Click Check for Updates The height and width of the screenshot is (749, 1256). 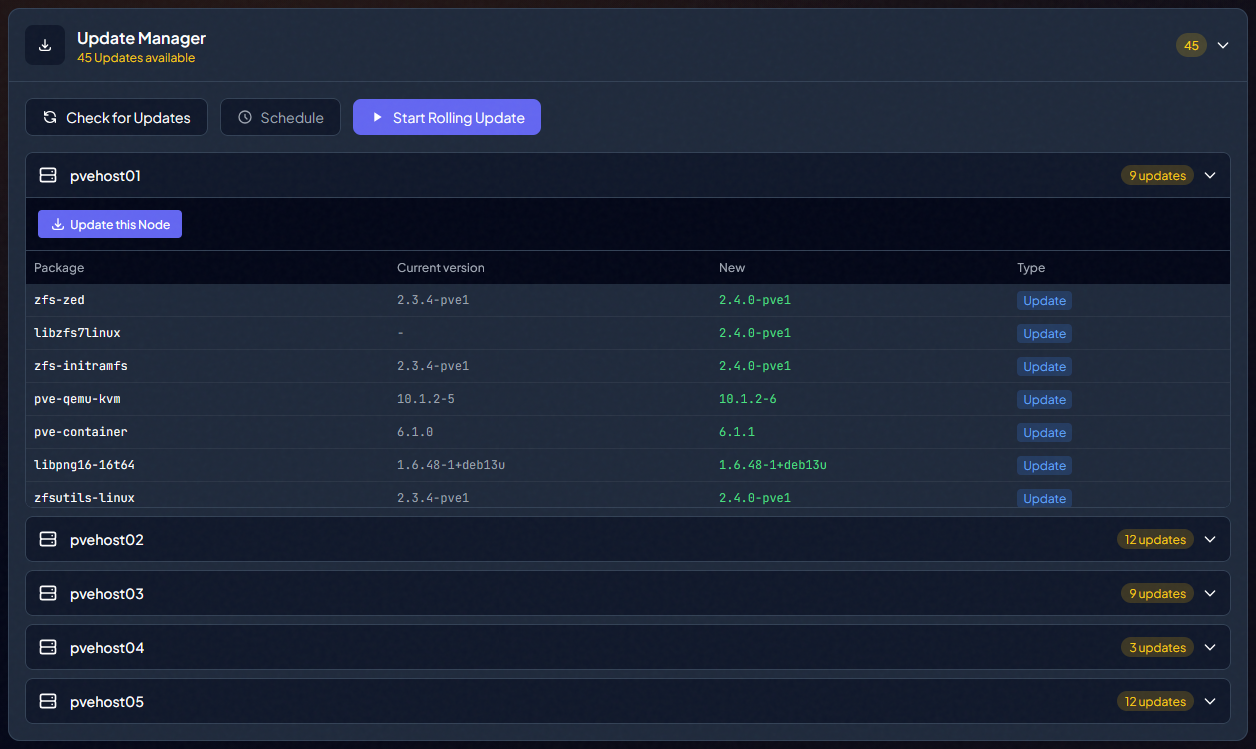click(x=116, y=117)
